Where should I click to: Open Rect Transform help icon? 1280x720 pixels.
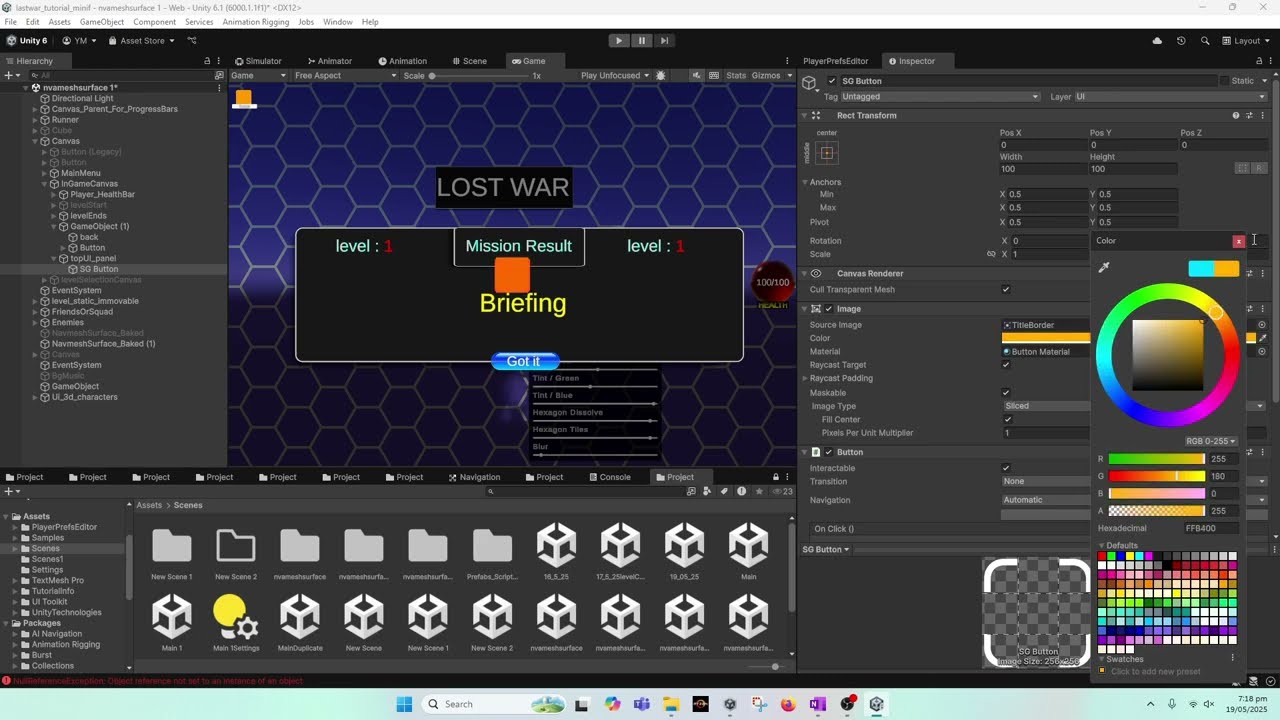[1235, 115]
